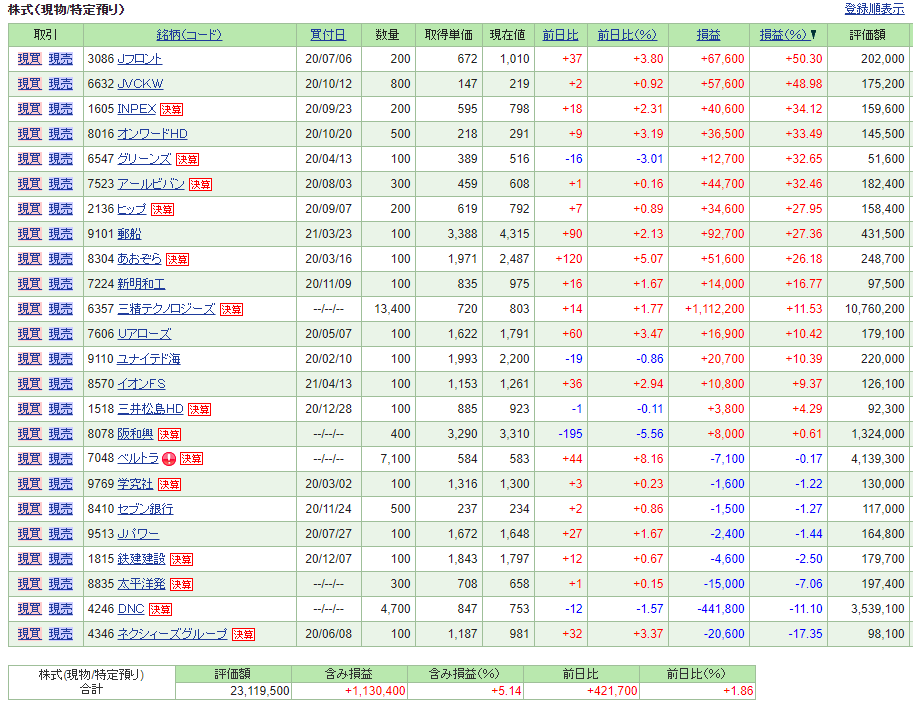Click the 決算 badge next to 阪和興
Screen dimensions: 913x704
coord(169,435)
